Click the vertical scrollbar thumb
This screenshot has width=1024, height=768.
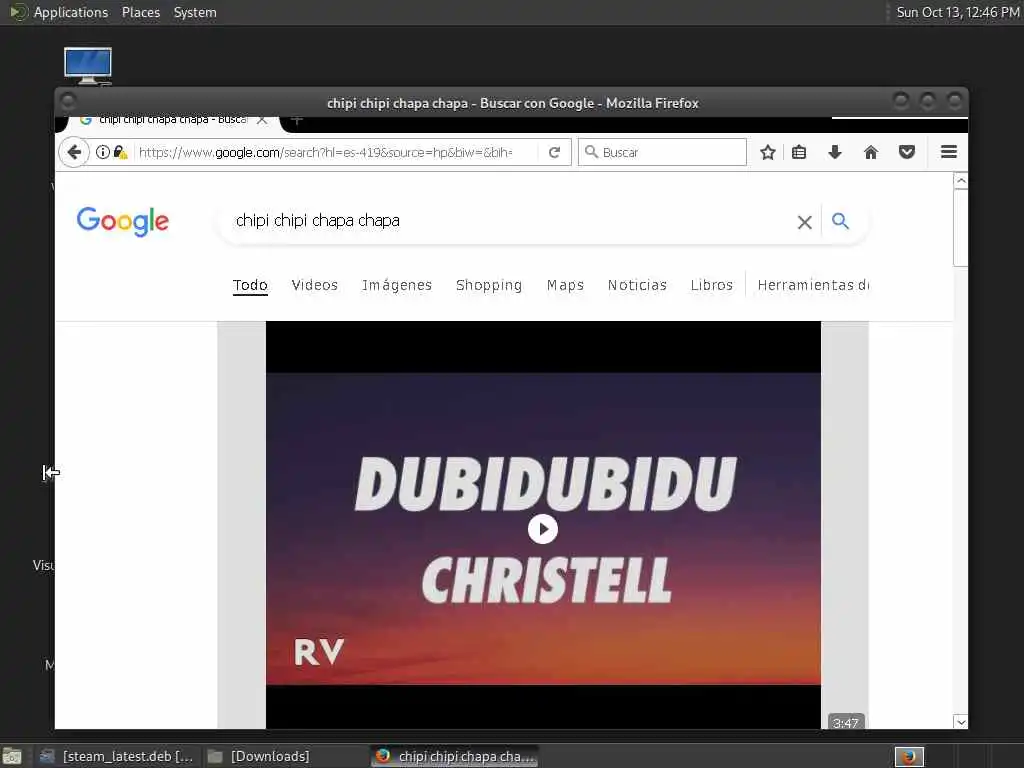961,228
